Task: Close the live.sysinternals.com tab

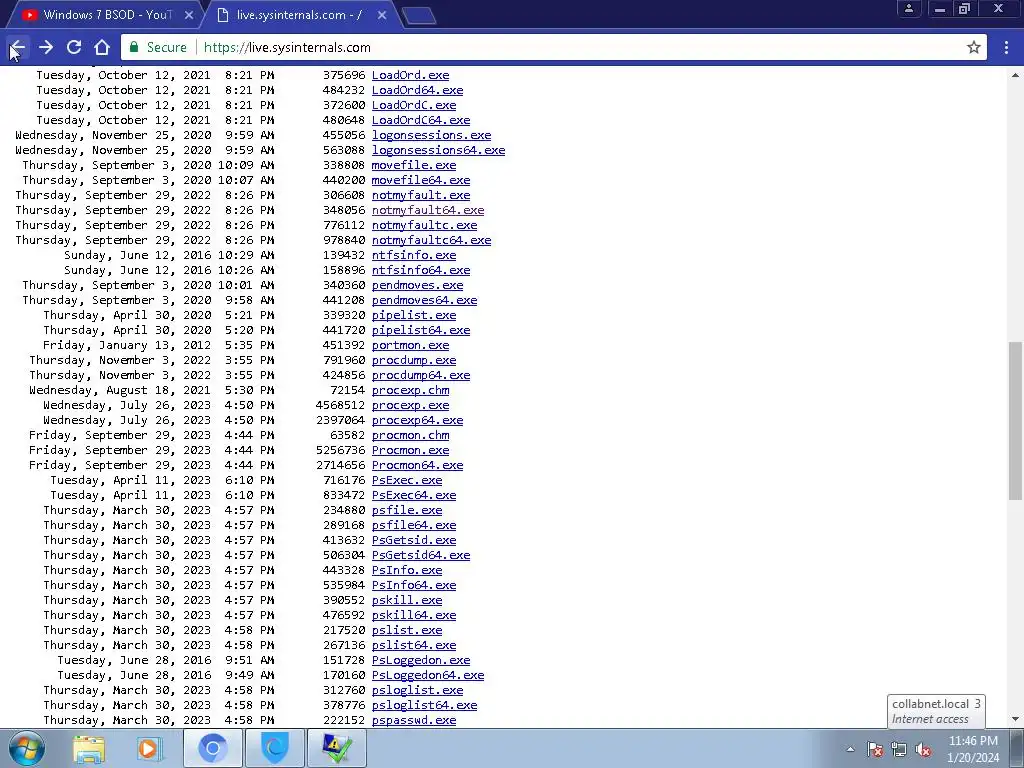Action: tap(382, 14)
